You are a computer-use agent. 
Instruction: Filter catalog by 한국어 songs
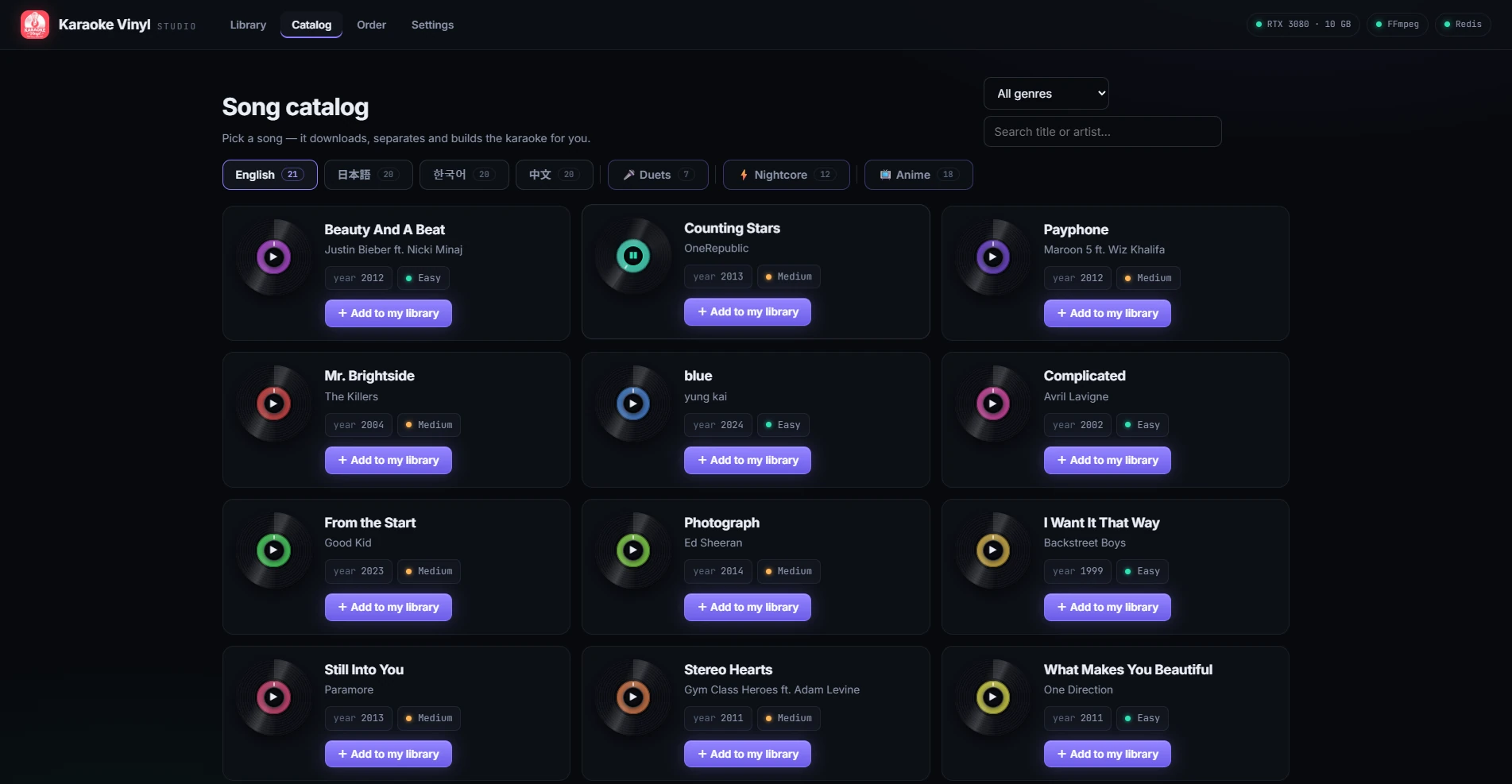464,175
